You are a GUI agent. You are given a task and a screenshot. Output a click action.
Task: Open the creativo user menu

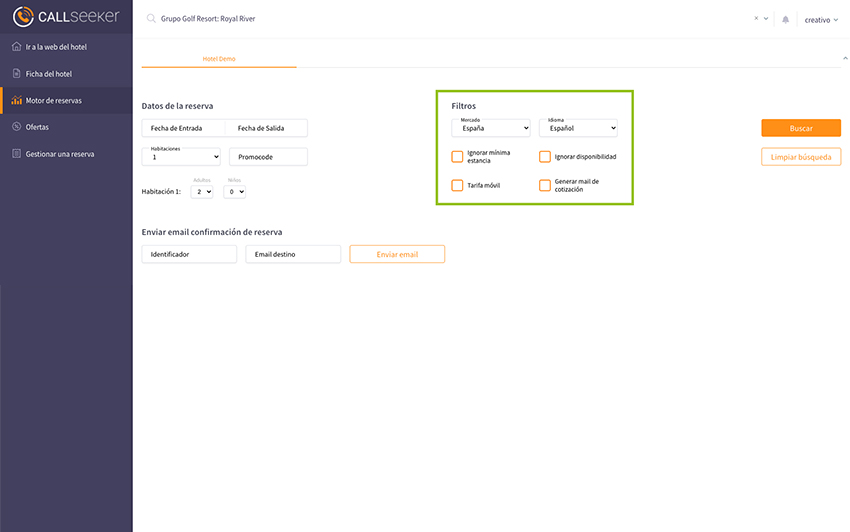(821, 20)
